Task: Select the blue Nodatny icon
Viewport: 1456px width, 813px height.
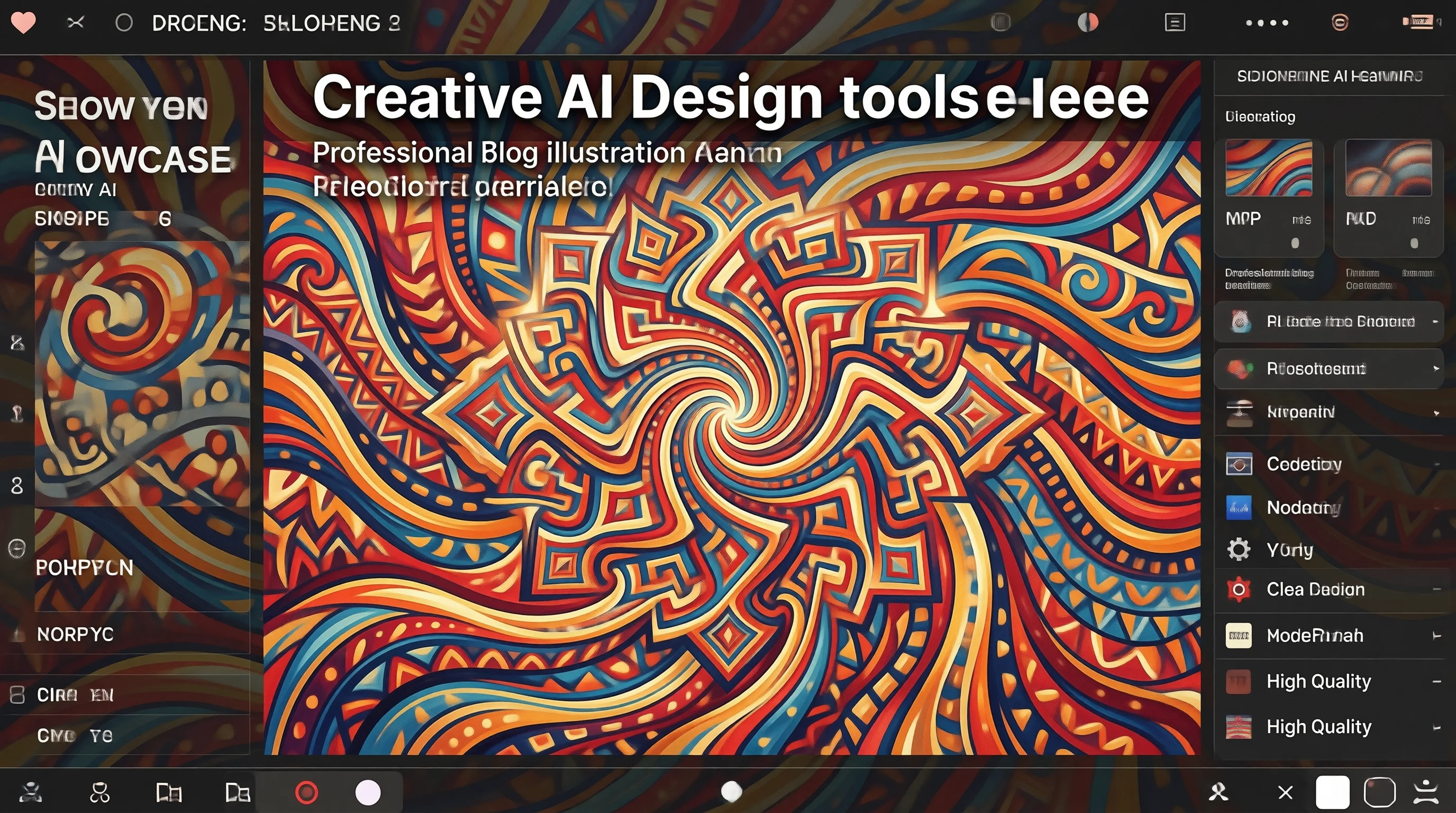Action: click(1239, 507)
